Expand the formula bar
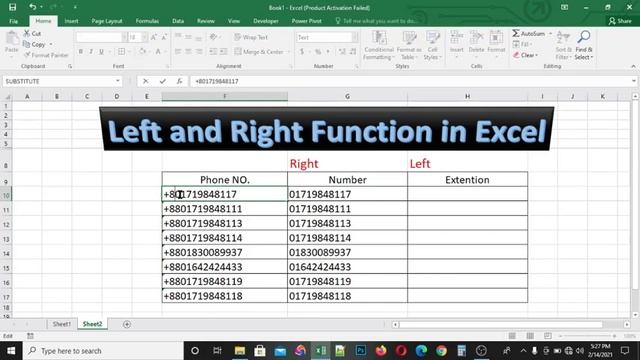640x360 pixels. pyautogui.click(x=633, y=81)
